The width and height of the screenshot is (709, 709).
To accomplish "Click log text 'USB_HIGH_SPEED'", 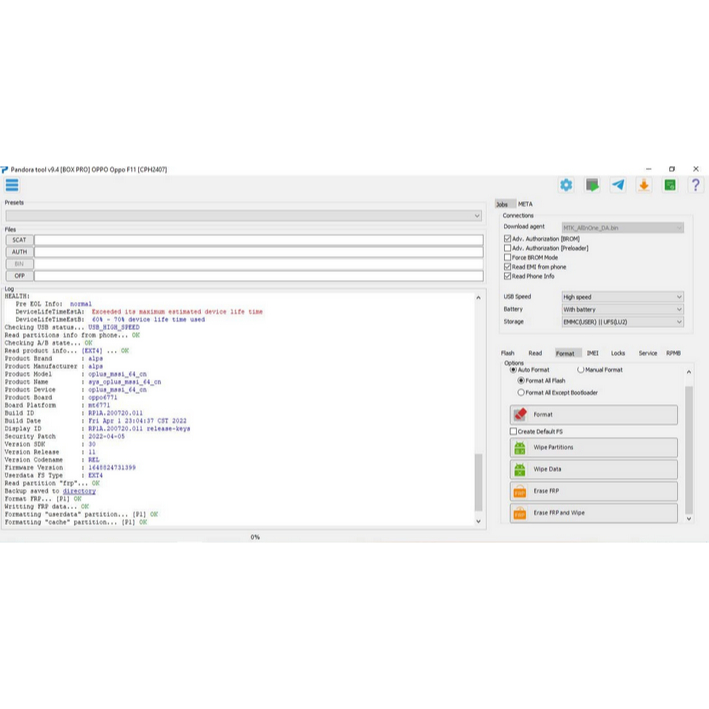I will (x=114, y=327).
